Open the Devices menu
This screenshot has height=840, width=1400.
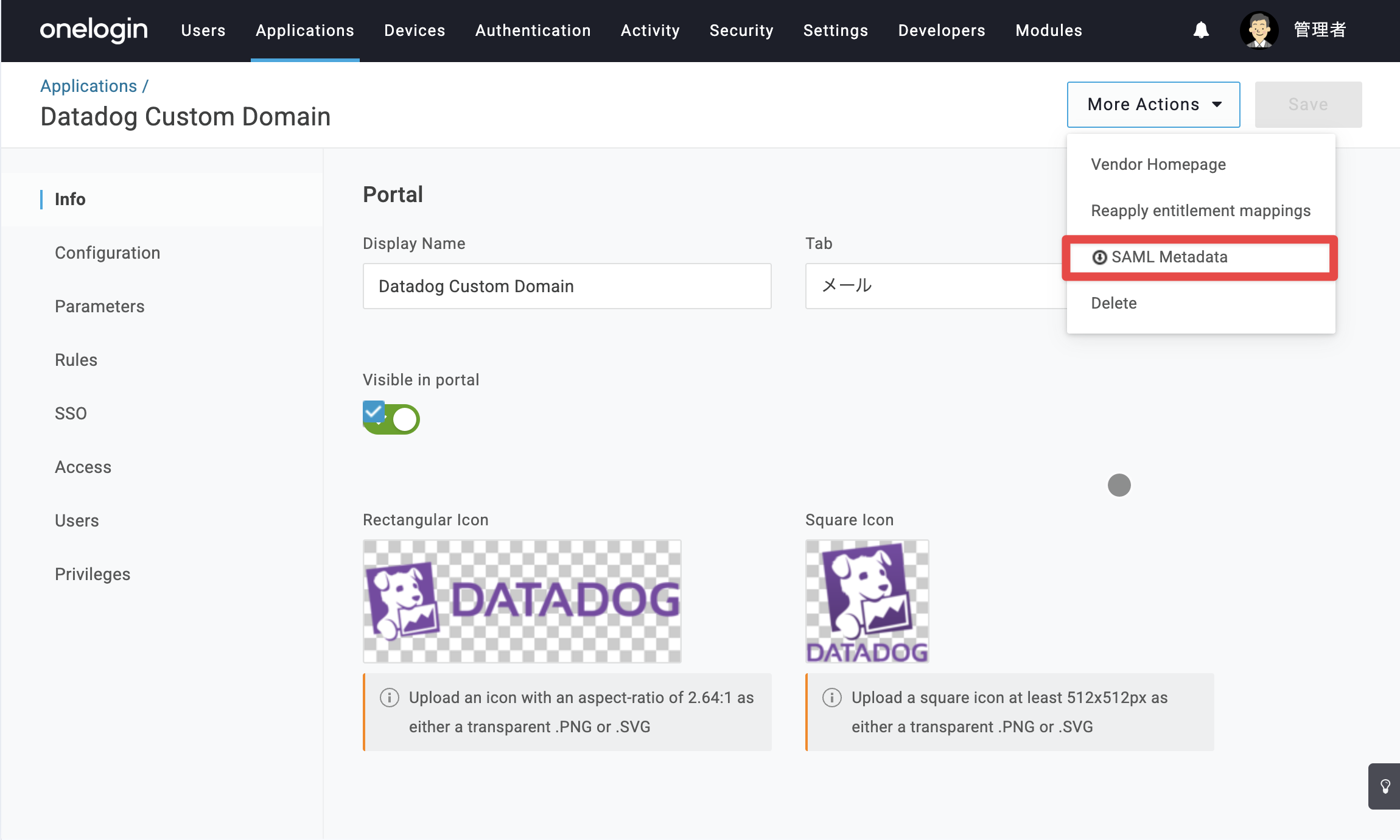point(415,30)
